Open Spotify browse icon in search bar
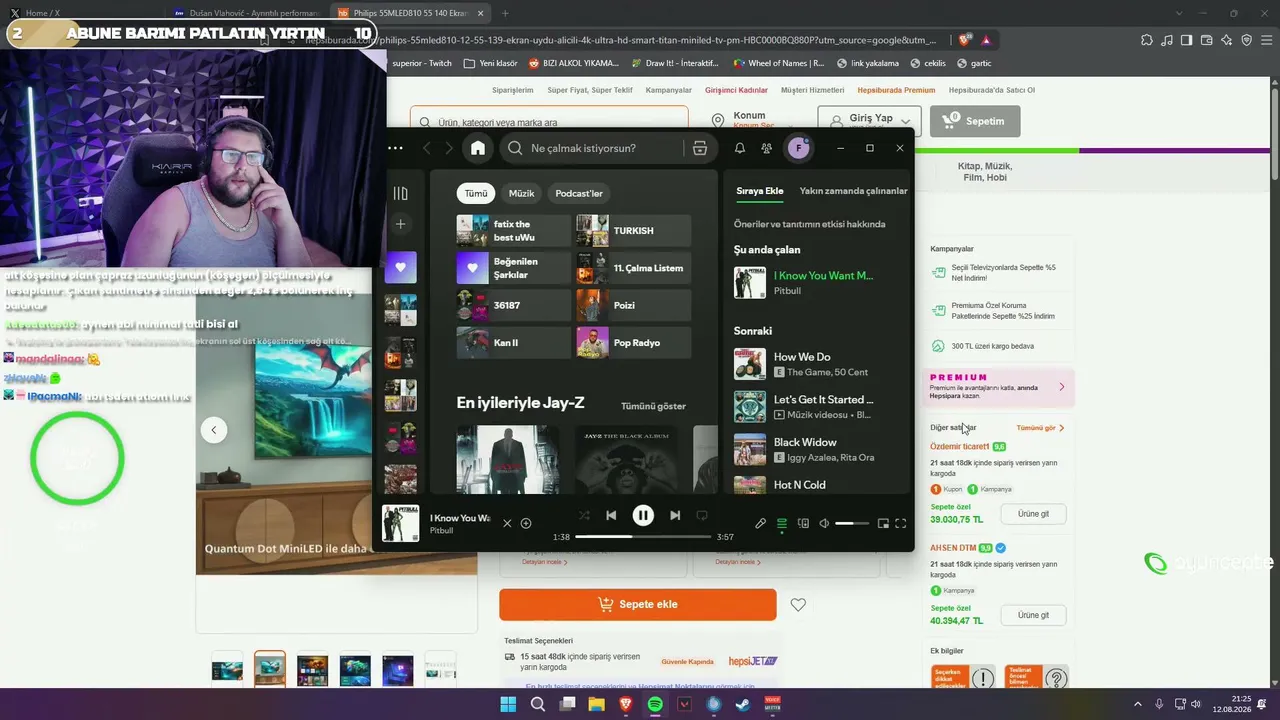This screenshot has width=1280, height=720. tap(700, 148)
